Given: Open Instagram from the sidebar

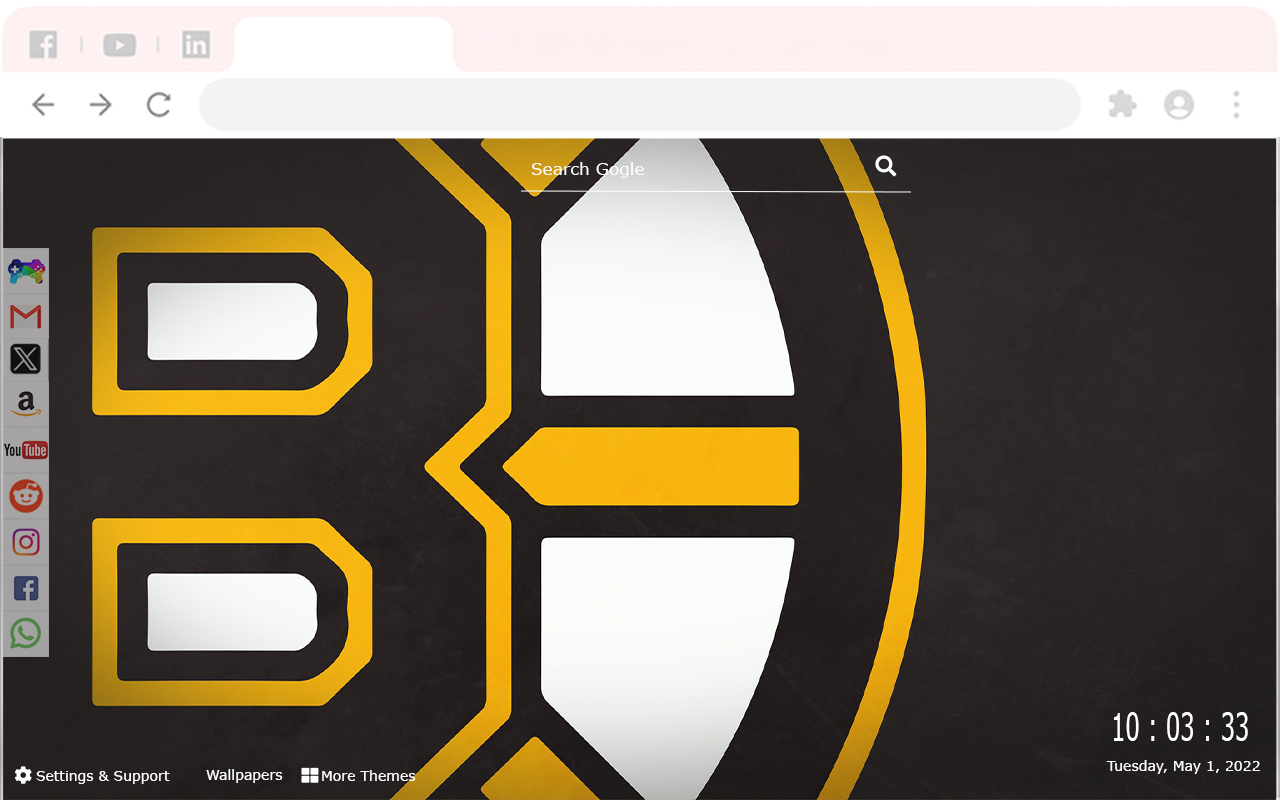Looking at the screenshot, I should [x=25, y=541].
